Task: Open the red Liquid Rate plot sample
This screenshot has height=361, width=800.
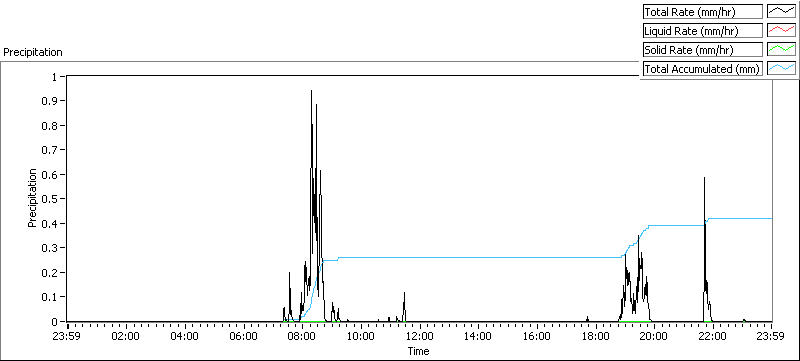Action: 782,31
